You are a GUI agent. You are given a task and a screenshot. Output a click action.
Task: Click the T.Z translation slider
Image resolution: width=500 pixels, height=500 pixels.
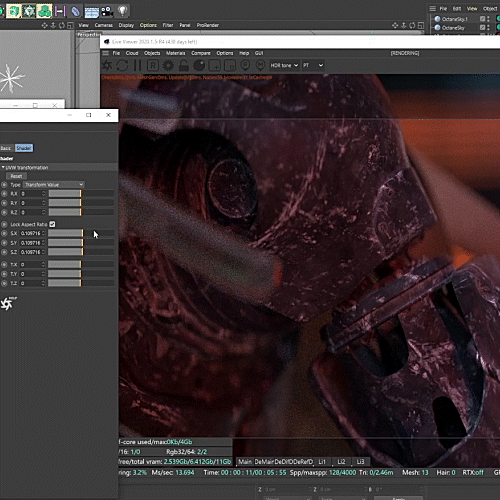pos(81,283)
